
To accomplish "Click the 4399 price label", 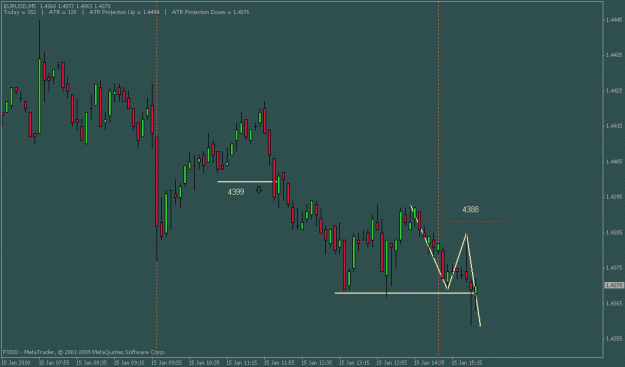I will (x=236, y=192).
